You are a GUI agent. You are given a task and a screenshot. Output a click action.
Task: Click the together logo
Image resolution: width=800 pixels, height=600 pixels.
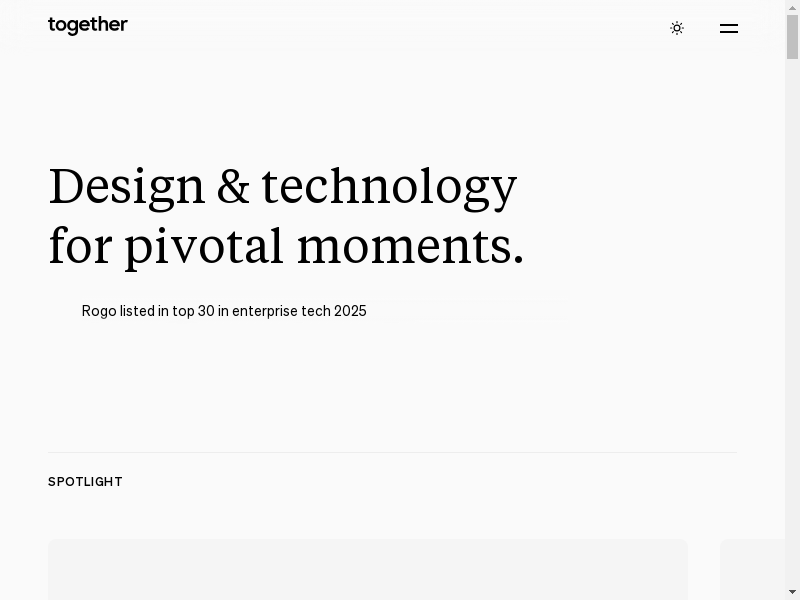click(x=88, y=26)
